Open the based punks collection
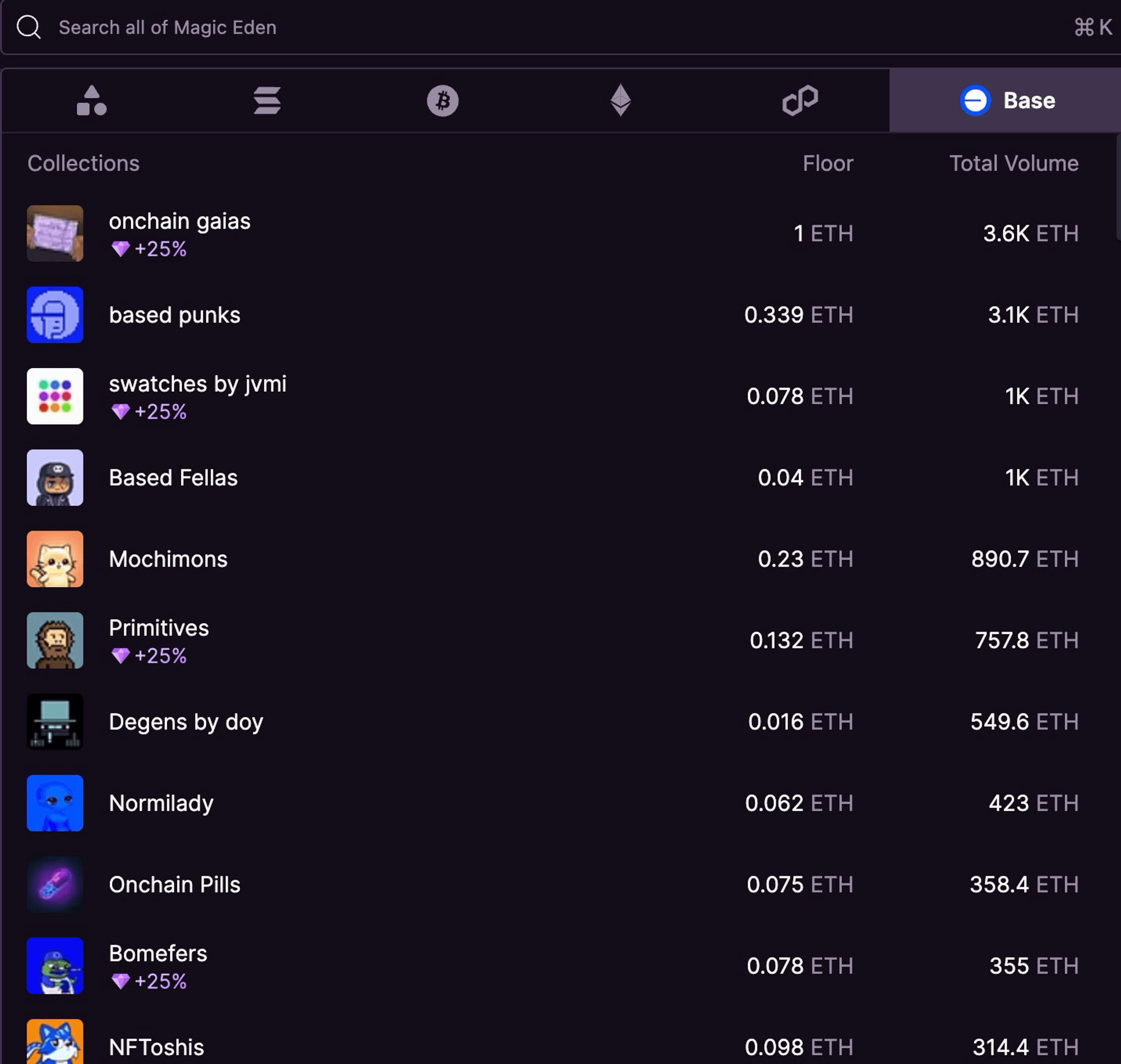Viewport: 1121px width, 1064px height. coord(175,315)
